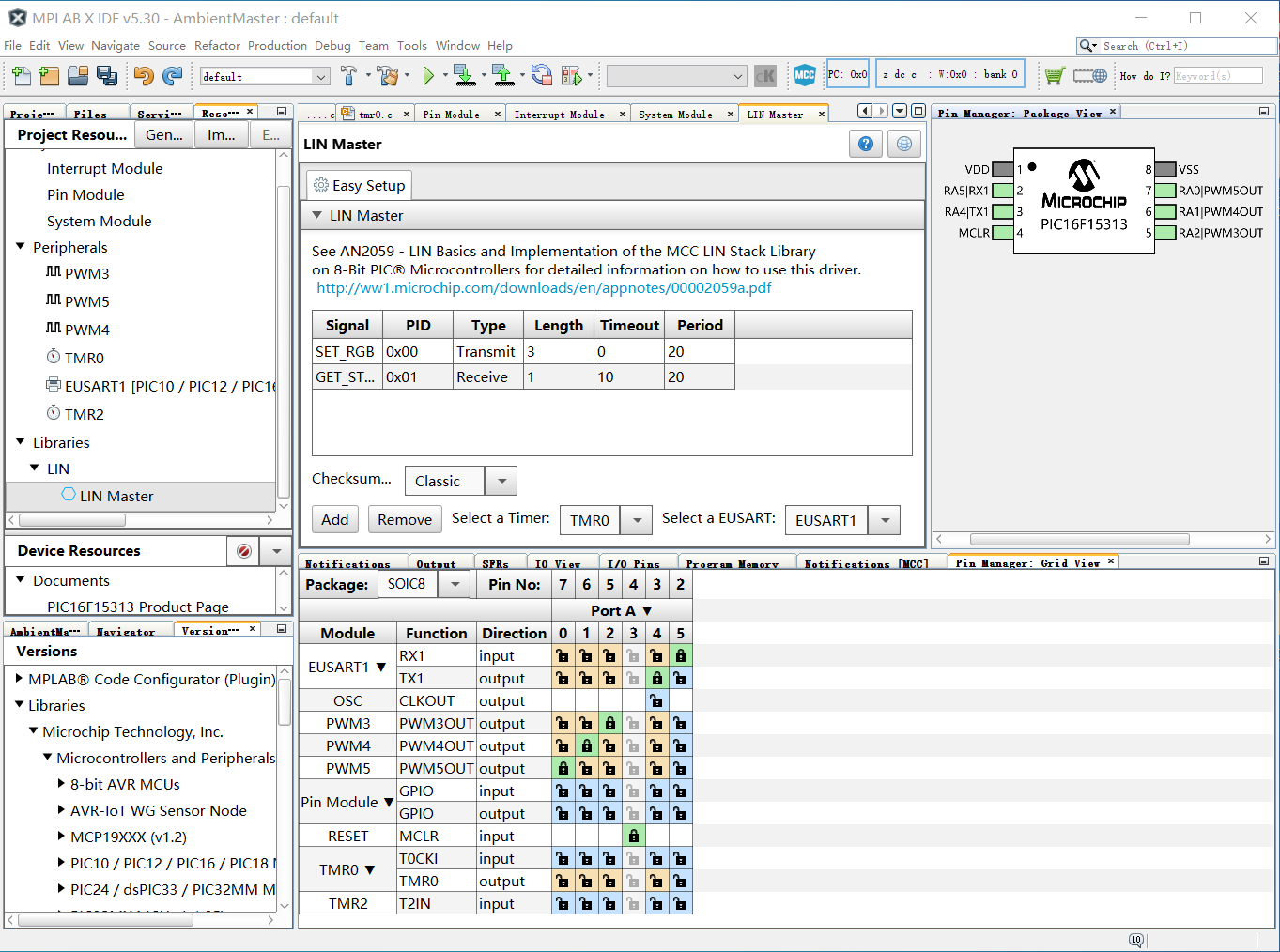Toggle PWM4OUT lock on Port A pin 1
Image resolution: width=1280 pixels, height=952 pixels.
[587, 745]
